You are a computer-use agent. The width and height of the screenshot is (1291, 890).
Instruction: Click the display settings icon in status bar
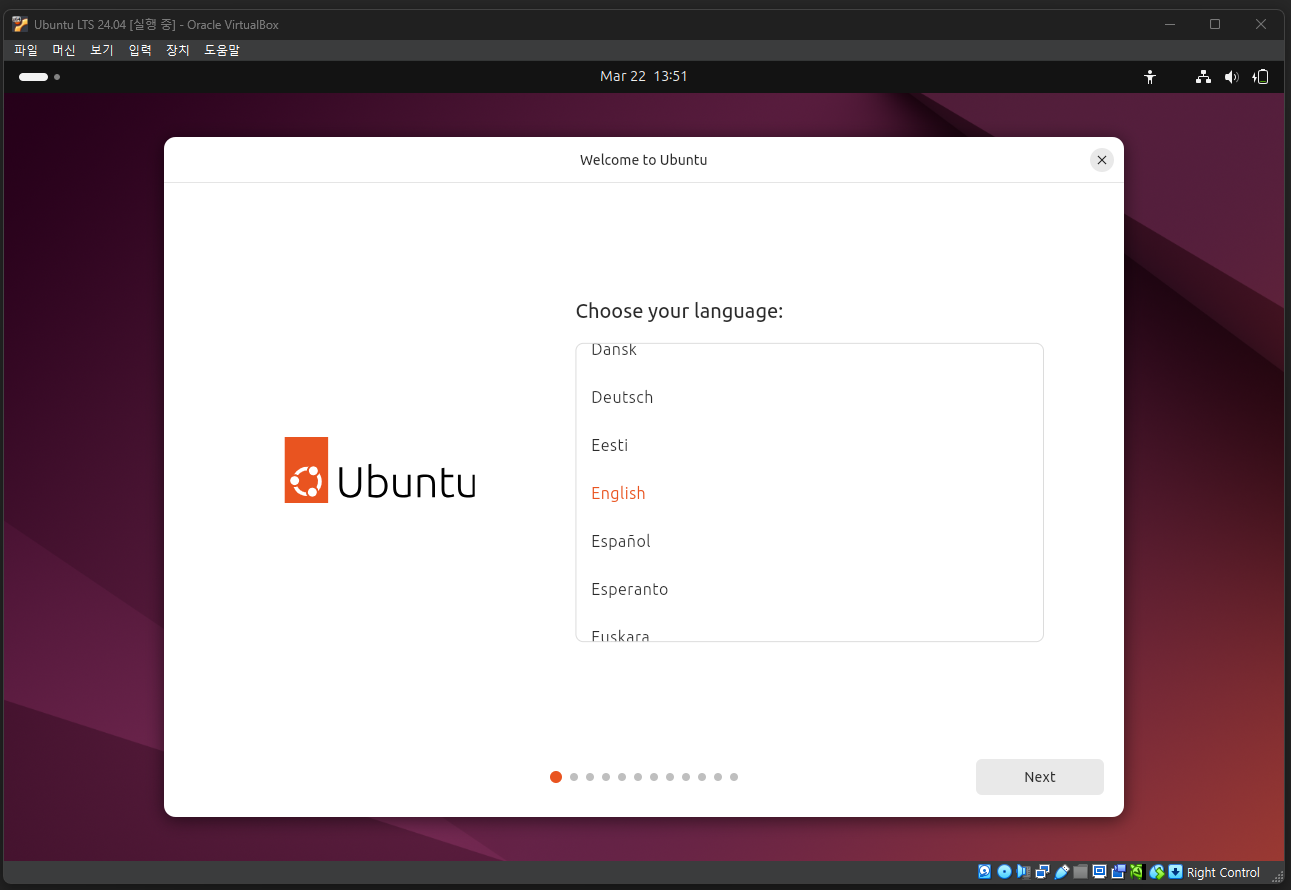1099,872
